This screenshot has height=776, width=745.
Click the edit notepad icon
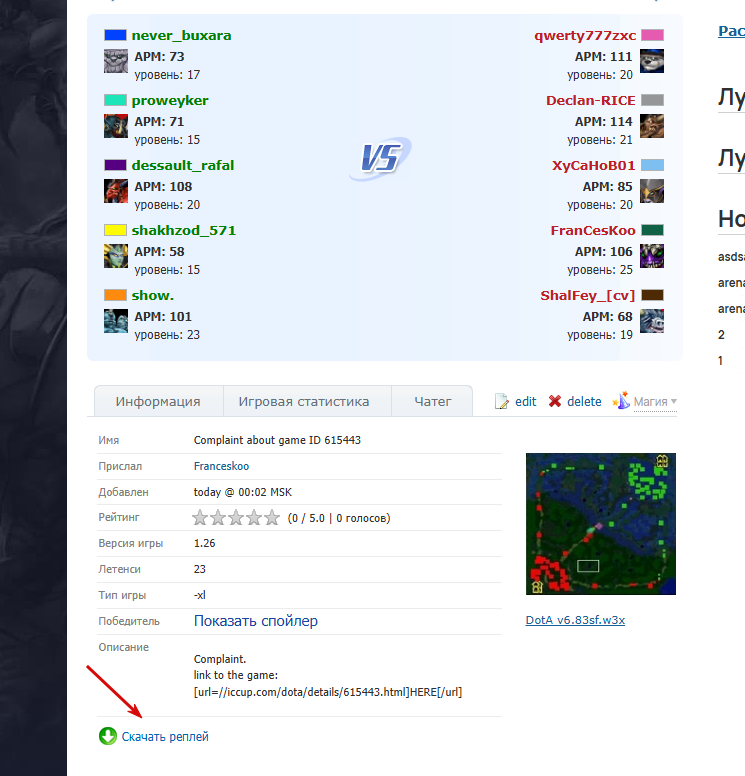coord(501,401)
